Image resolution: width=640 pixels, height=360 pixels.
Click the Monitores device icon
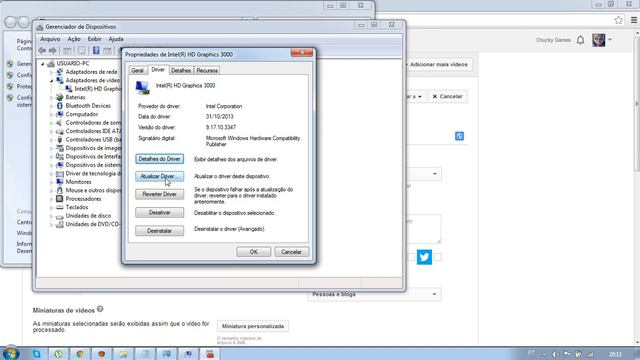60,182
